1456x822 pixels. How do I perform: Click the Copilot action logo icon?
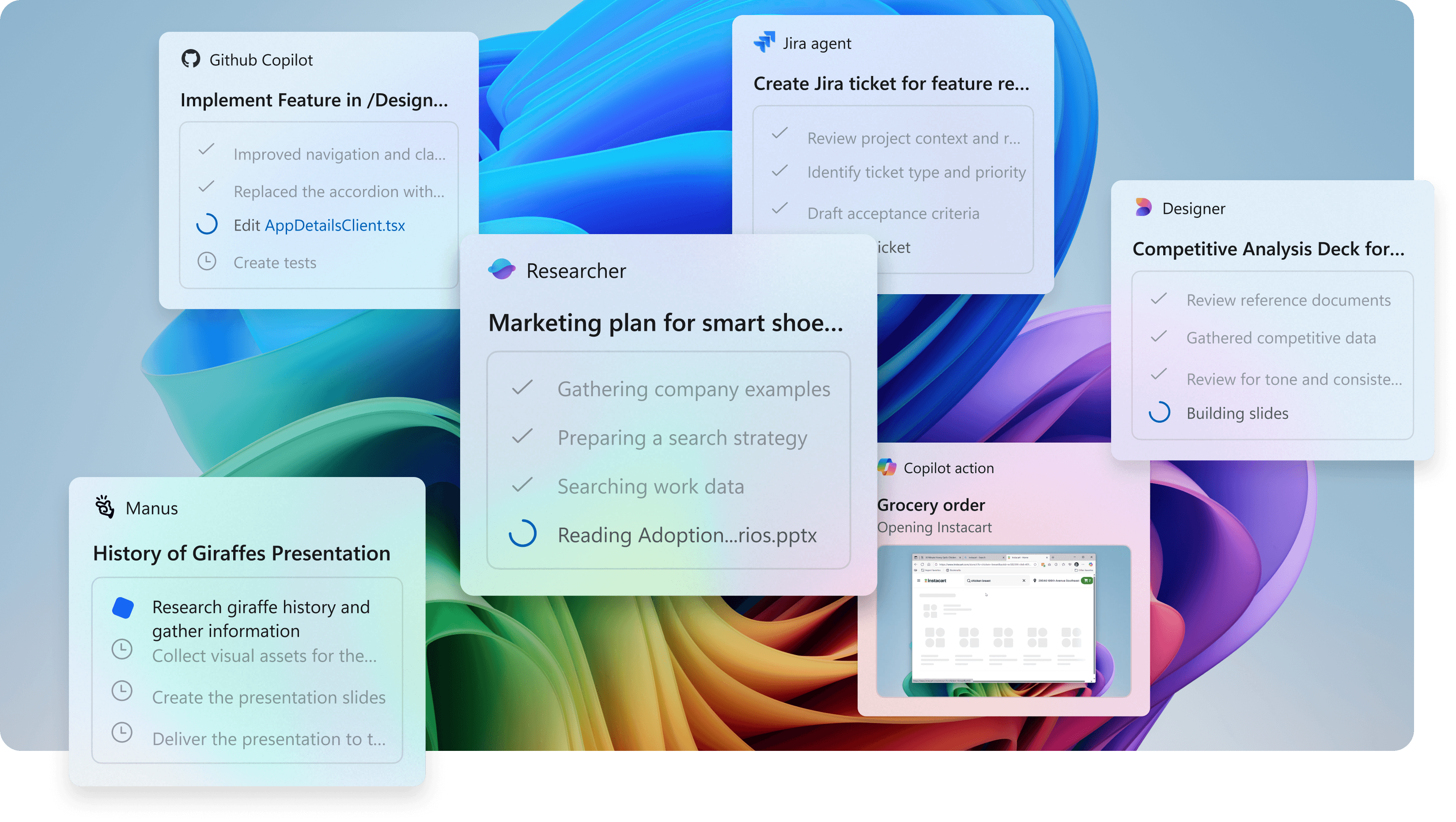886,467
